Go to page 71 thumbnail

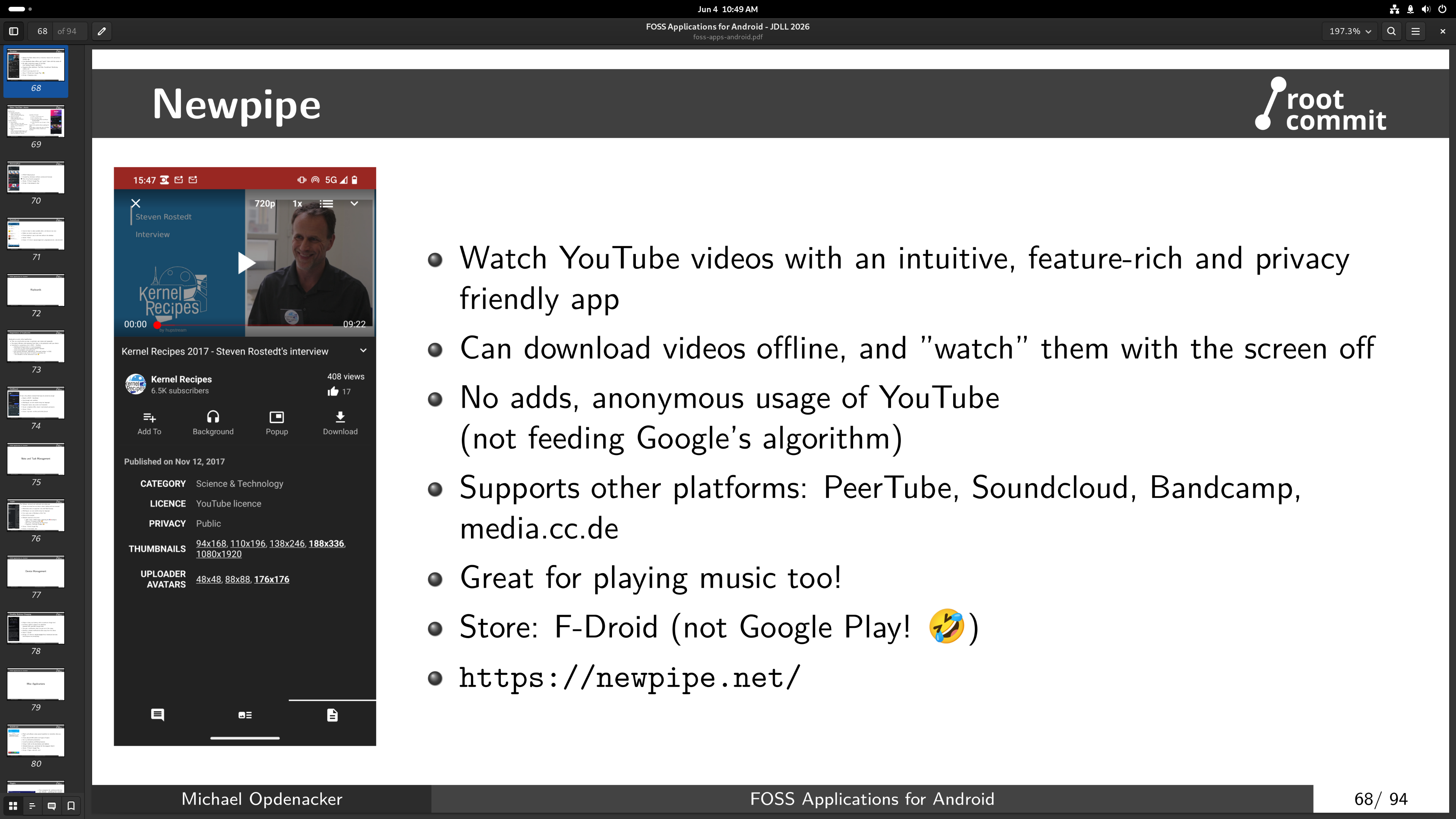pos(36,234)
